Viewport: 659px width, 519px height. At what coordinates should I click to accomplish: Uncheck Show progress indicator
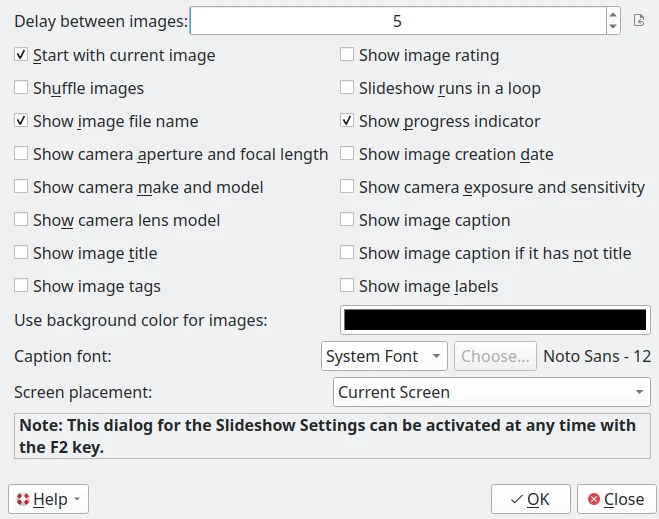[347, 121]
